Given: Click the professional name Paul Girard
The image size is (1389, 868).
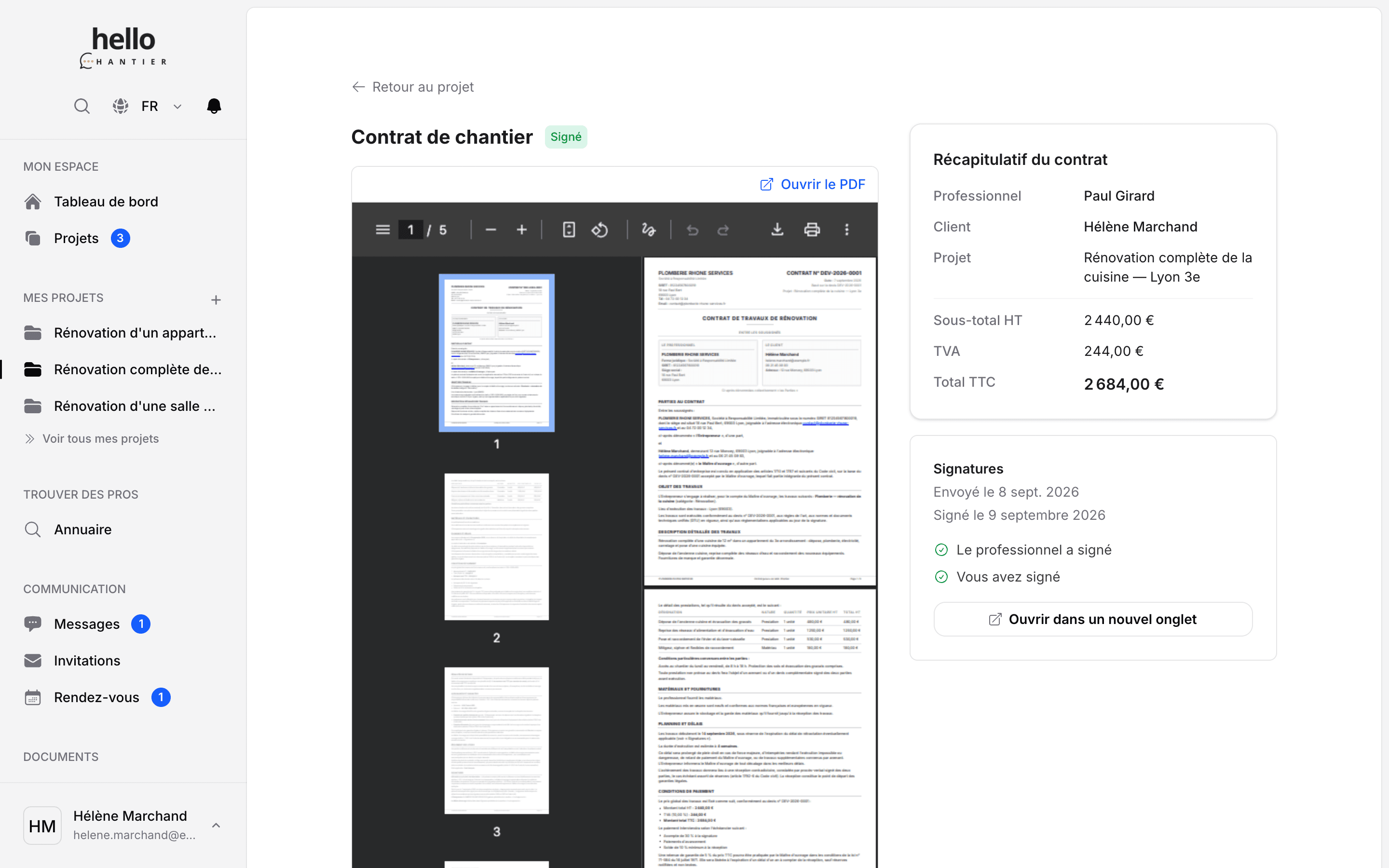Looking at the screenshot, I should pyautogui.click(x=1119, y=196).
